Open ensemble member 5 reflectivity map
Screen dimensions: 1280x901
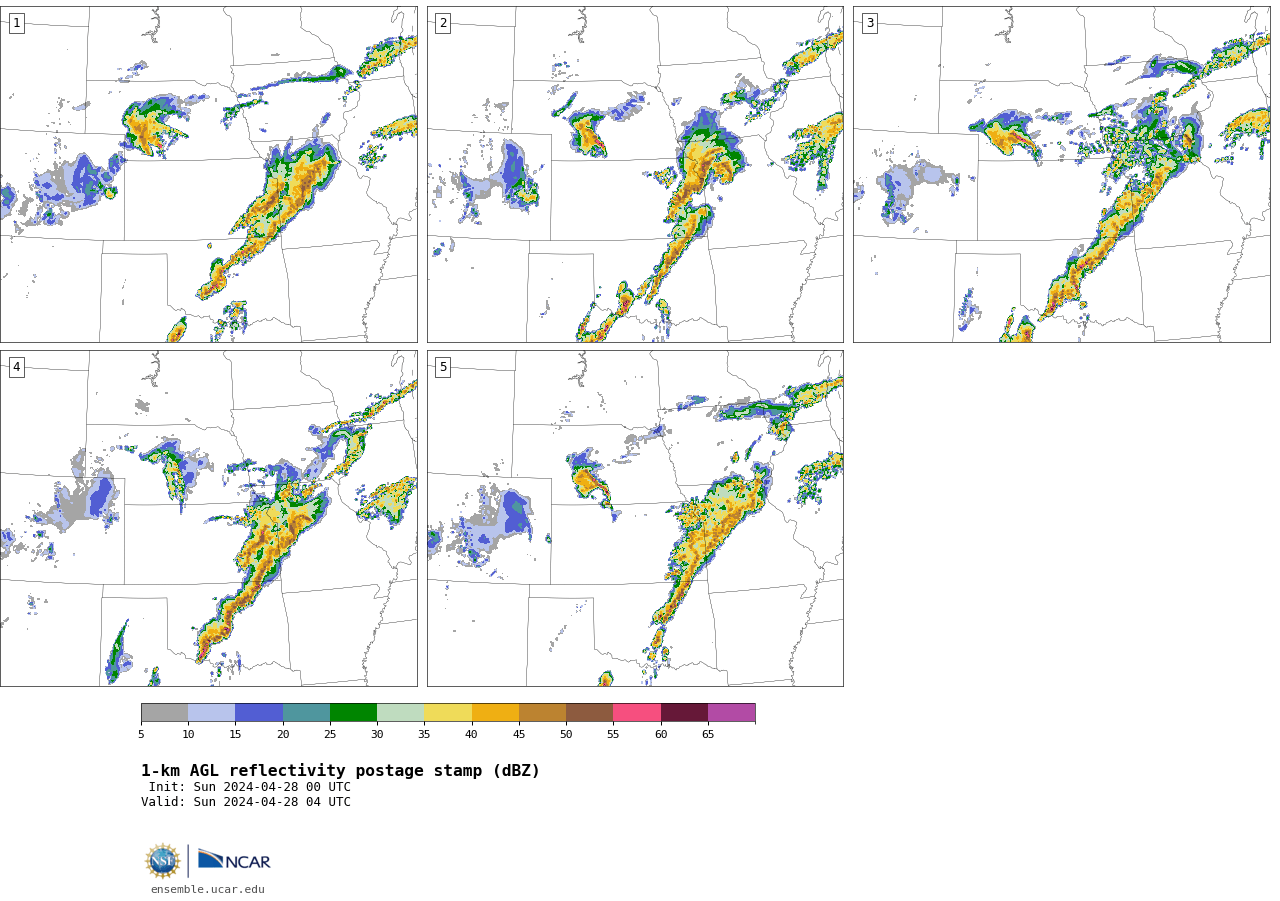635,518
